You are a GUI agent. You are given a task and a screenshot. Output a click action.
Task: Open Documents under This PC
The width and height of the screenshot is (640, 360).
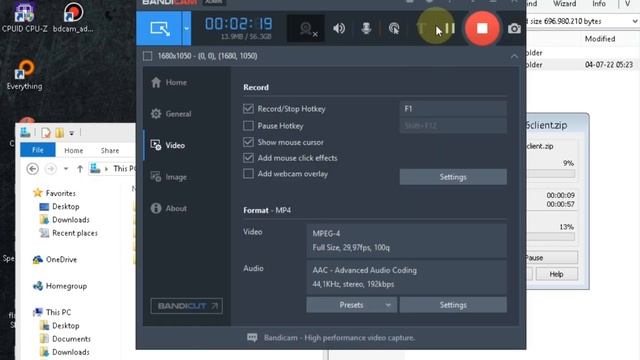click(65, 339)
